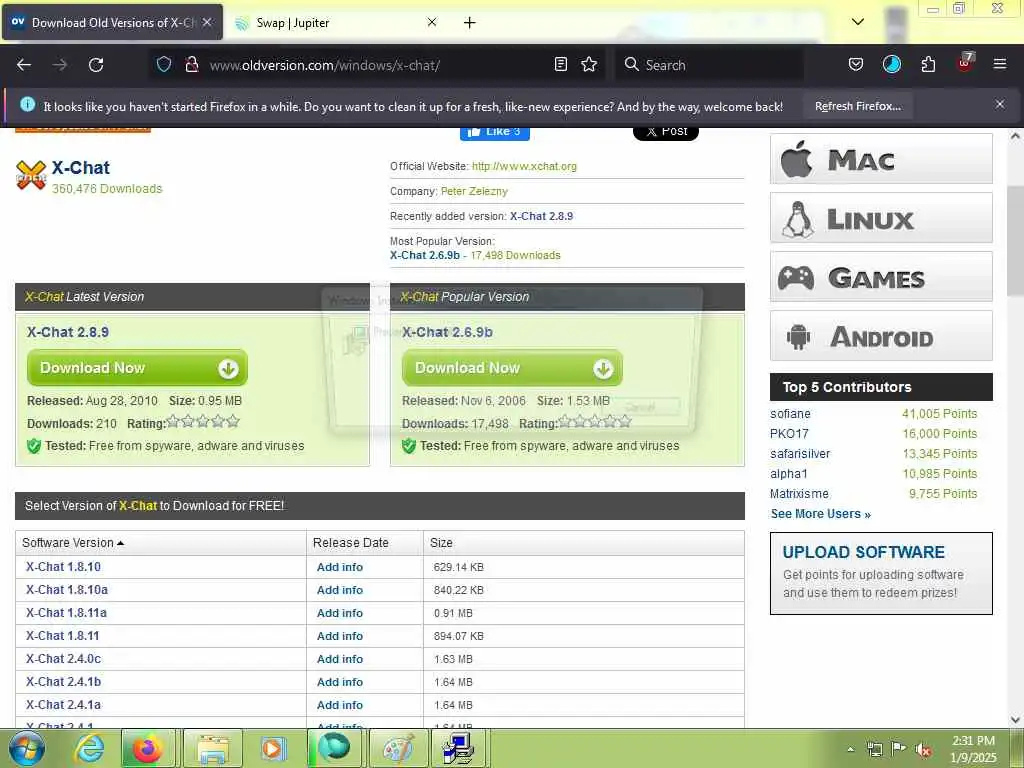This screenshot has width=1024, height=768.
Task: Open contributor Matrixisme profile
Action: (799, 494)
